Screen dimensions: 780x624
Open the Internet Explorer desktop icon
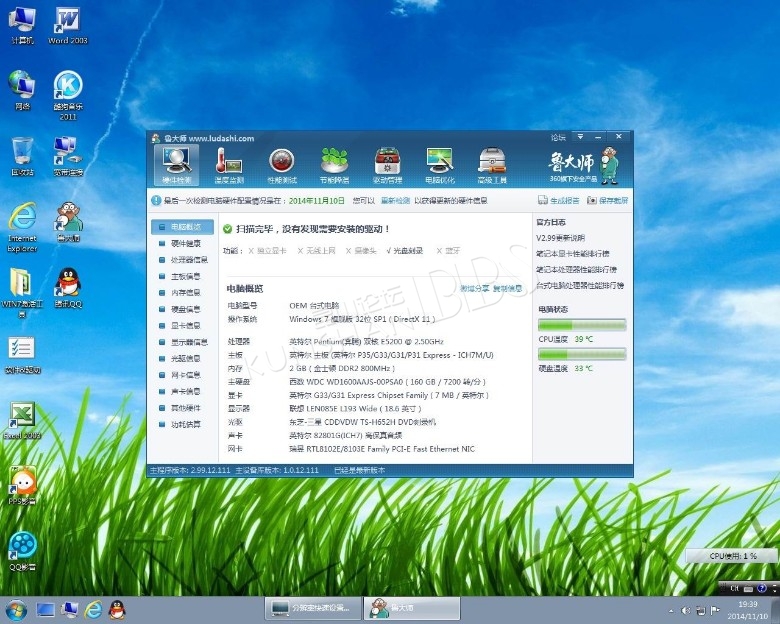(22, 227)
